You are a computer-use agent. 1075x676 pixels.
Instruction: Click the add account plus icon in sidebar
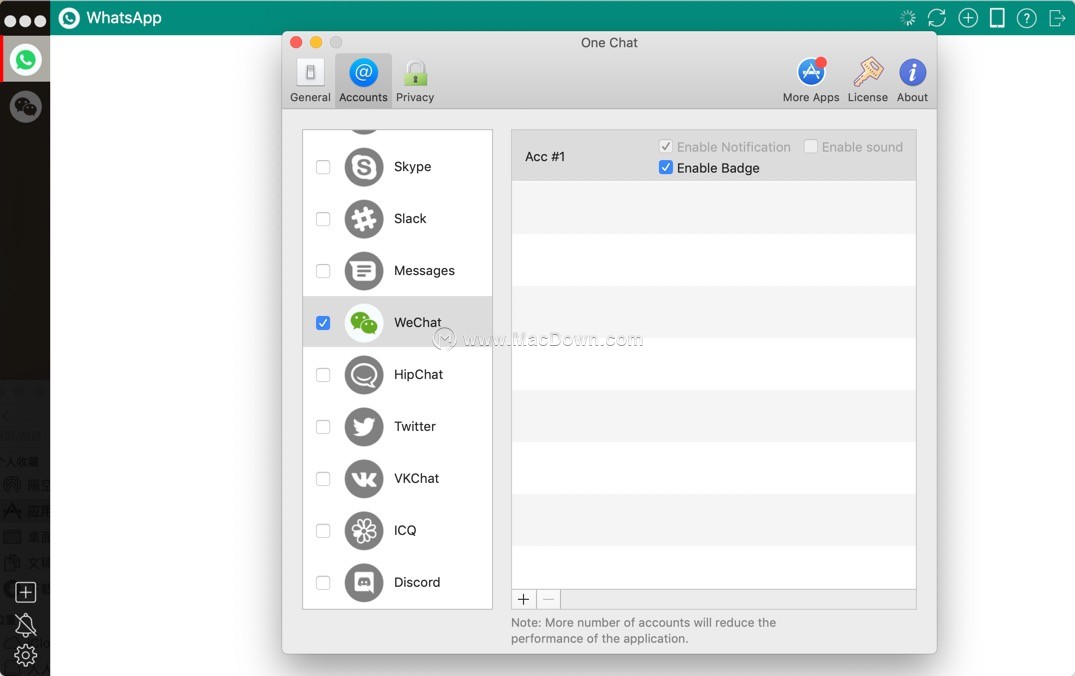pos(25,592)
